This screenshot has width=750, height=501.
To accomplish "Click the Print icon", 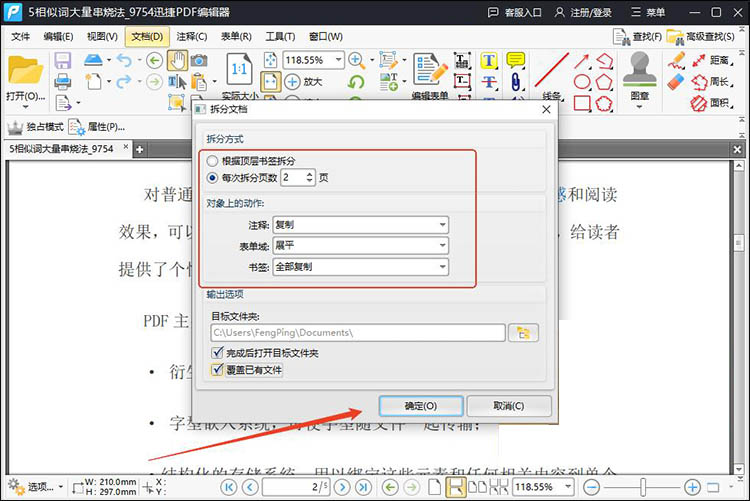I will (63, 82).
